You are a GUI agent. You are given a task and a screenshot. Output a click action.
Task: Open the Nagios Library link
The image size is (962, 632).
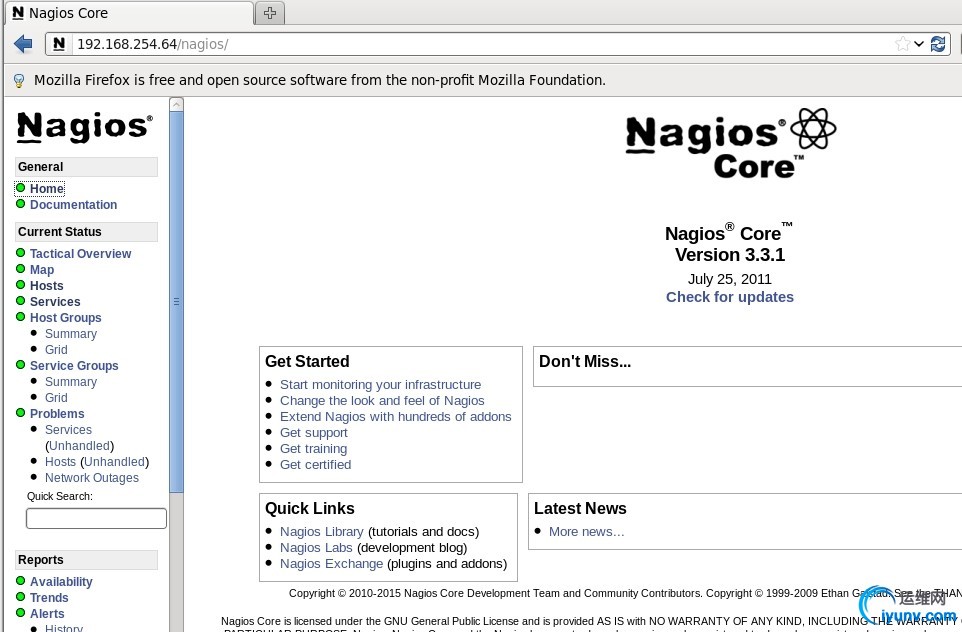point(321,531)
